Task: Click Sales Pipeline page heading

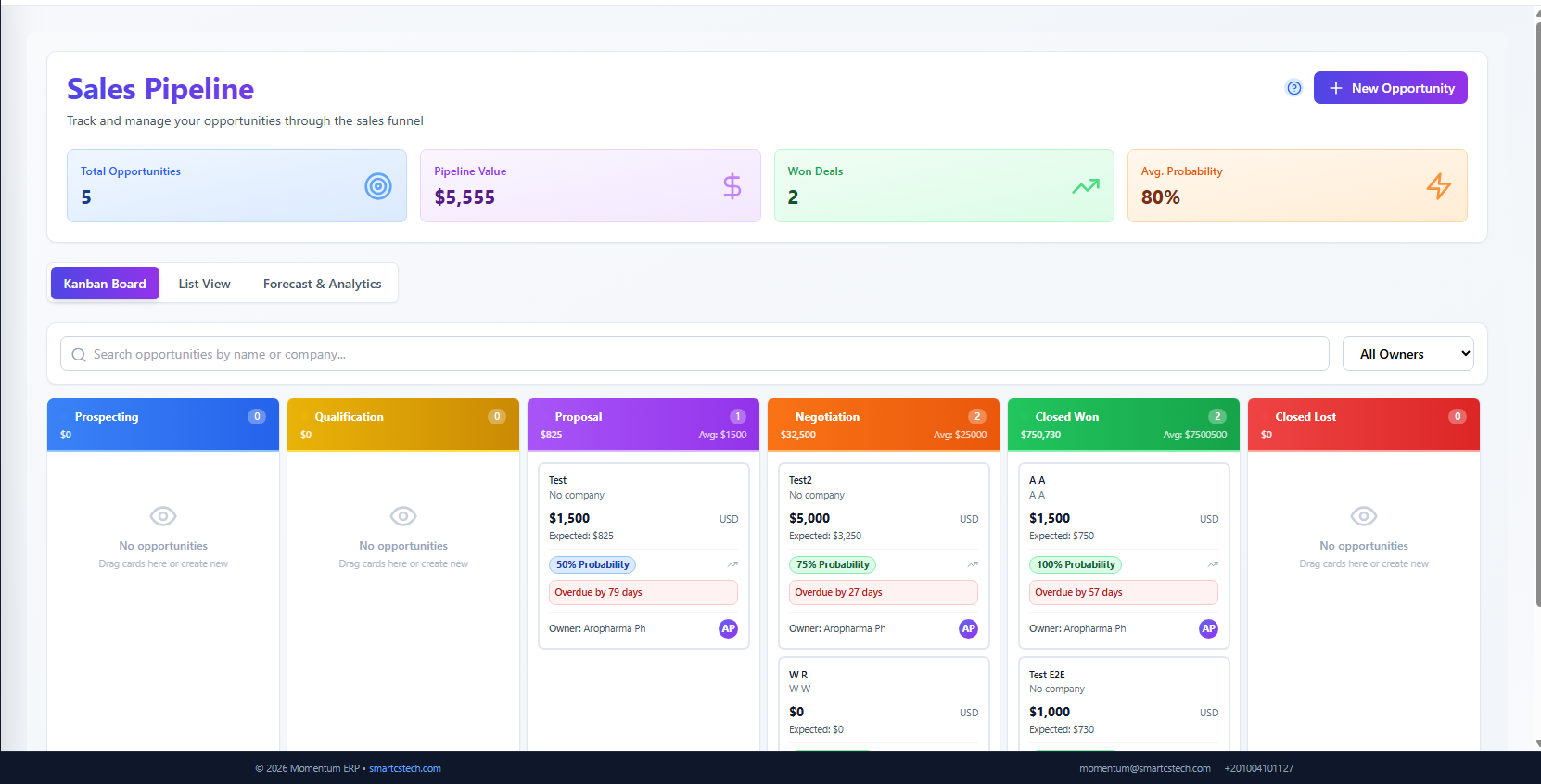Action: 160,89
